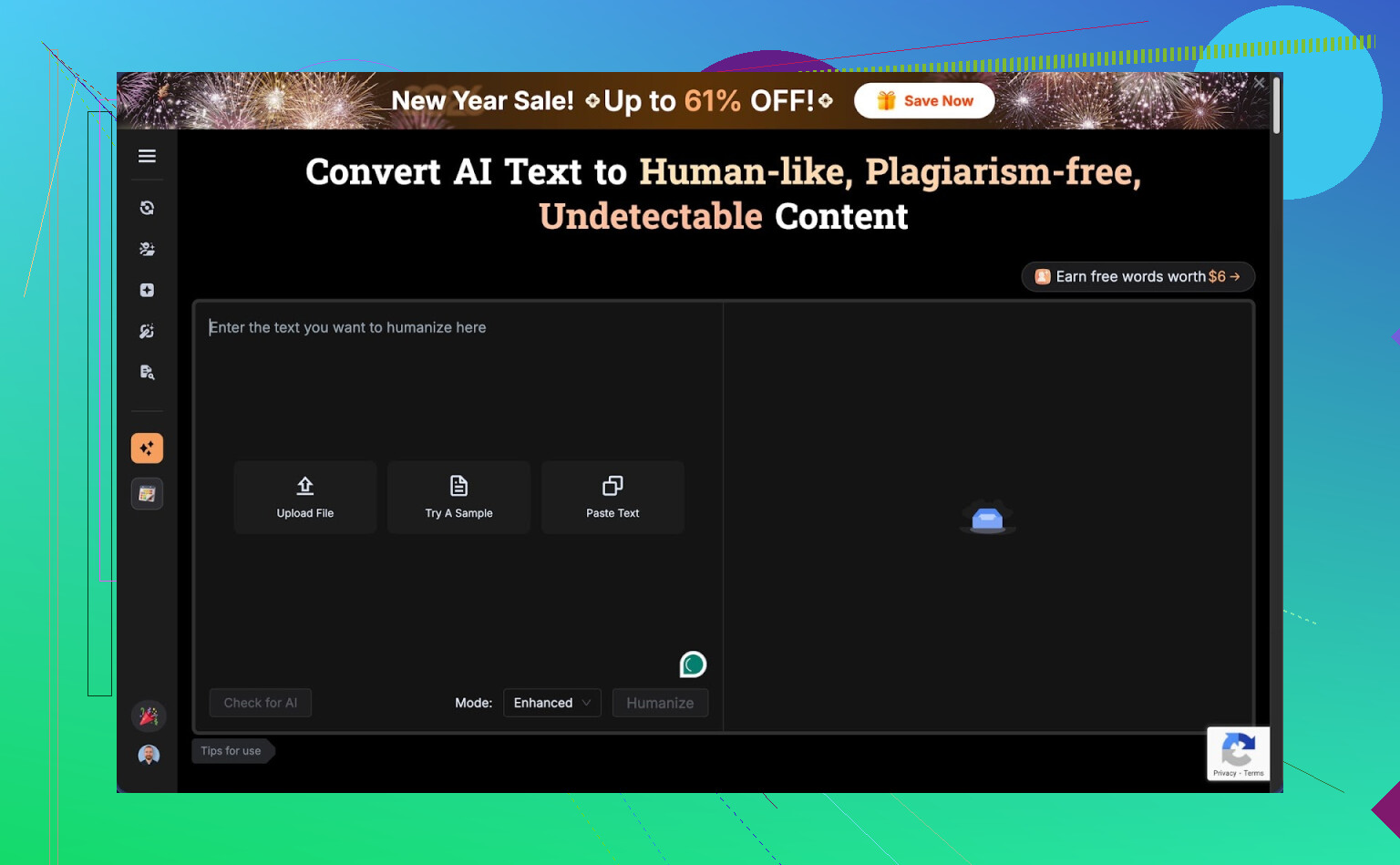Open the user profile avatar
The height and width of the screenshot is (865, 1400).
[x=149, y=755]
